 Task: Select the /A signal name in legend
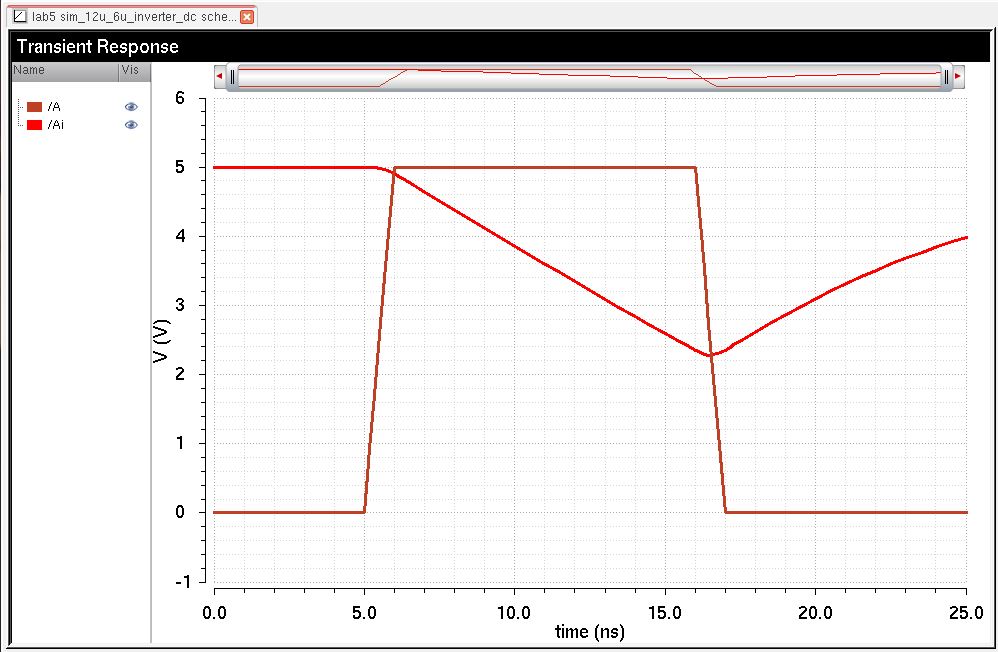pos(54,107)
